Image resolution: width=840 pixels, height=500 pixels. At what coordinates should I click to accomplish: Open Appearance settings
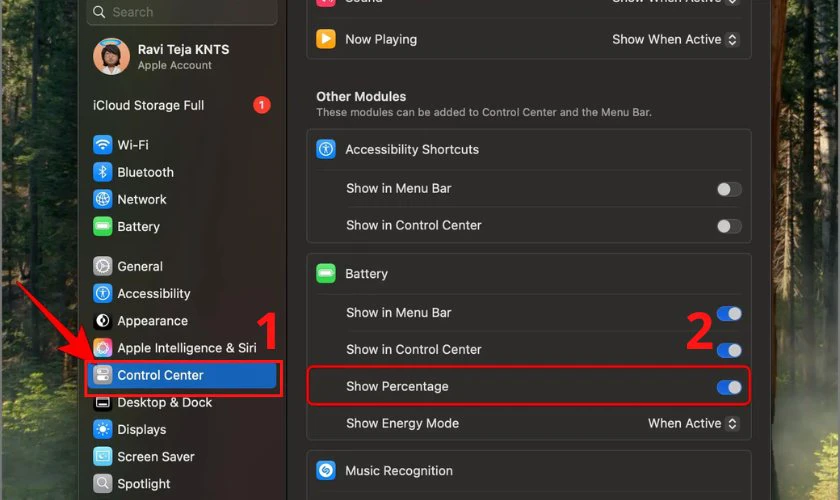point(182,321)
